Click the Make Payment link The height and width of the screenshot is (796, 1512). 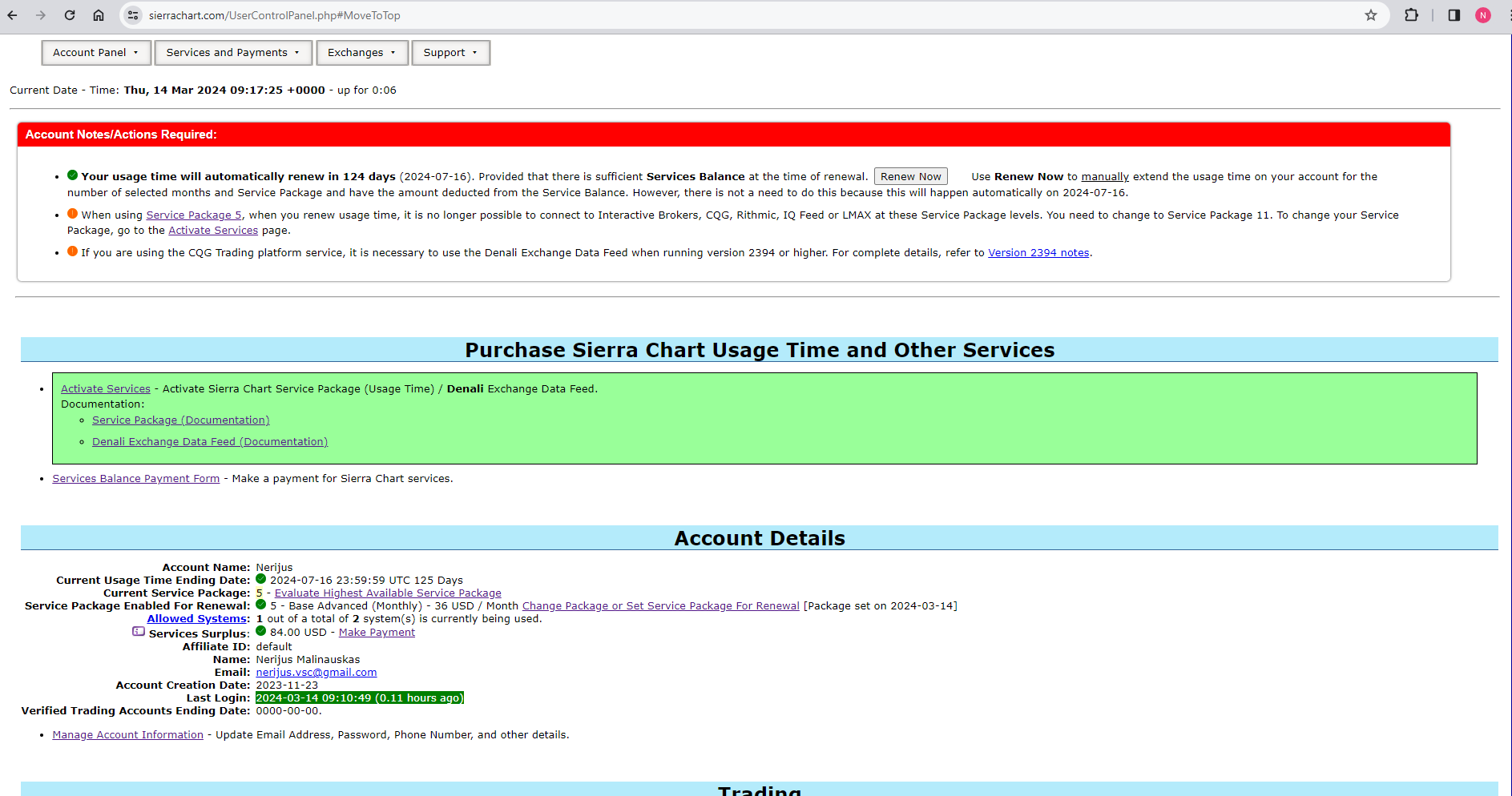tap(377, 632)
